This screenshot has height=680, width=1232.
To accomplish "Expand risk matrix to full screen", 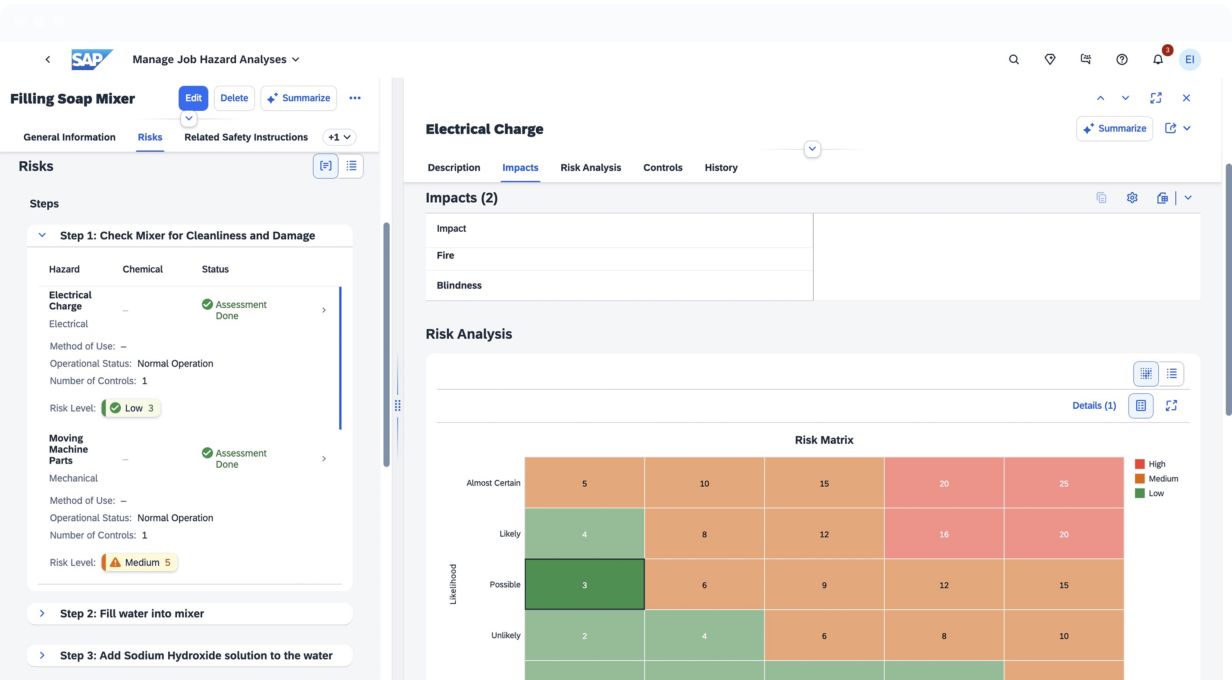I will tap(1172, 405).
